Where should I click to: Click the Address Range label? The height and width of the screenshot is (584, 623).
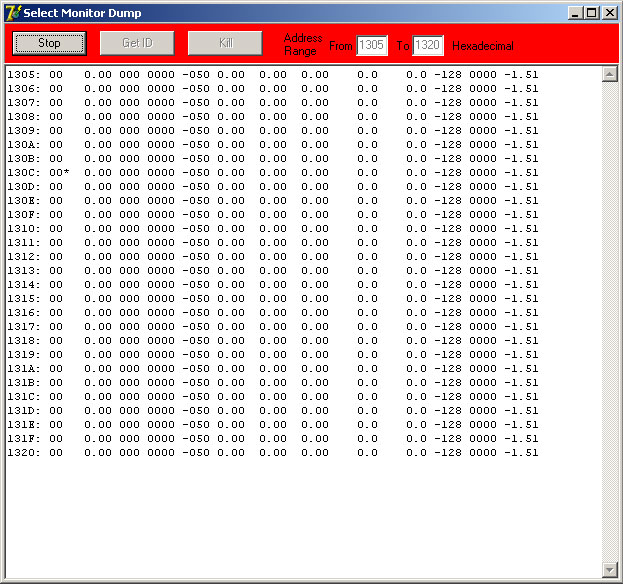303,44
